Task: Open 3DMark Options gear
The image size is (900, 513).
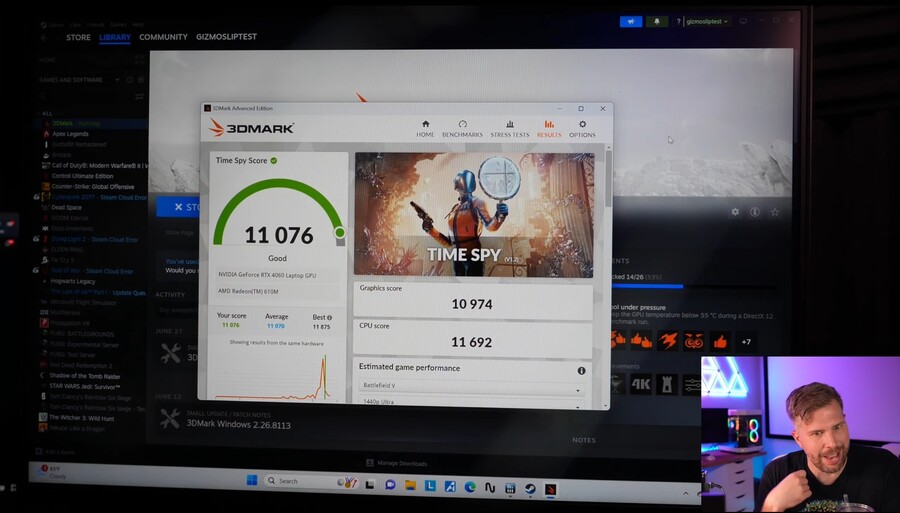Action: pos(582,129)
